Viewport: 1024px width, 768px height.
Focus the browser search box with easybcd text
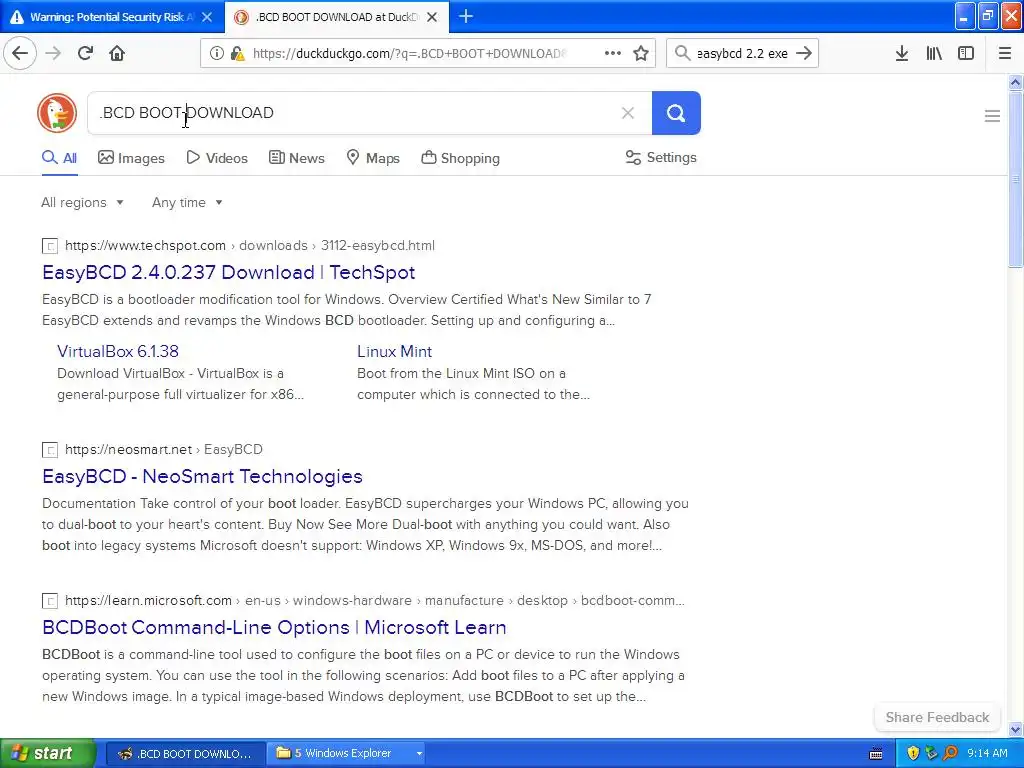[x=742, y=54]
